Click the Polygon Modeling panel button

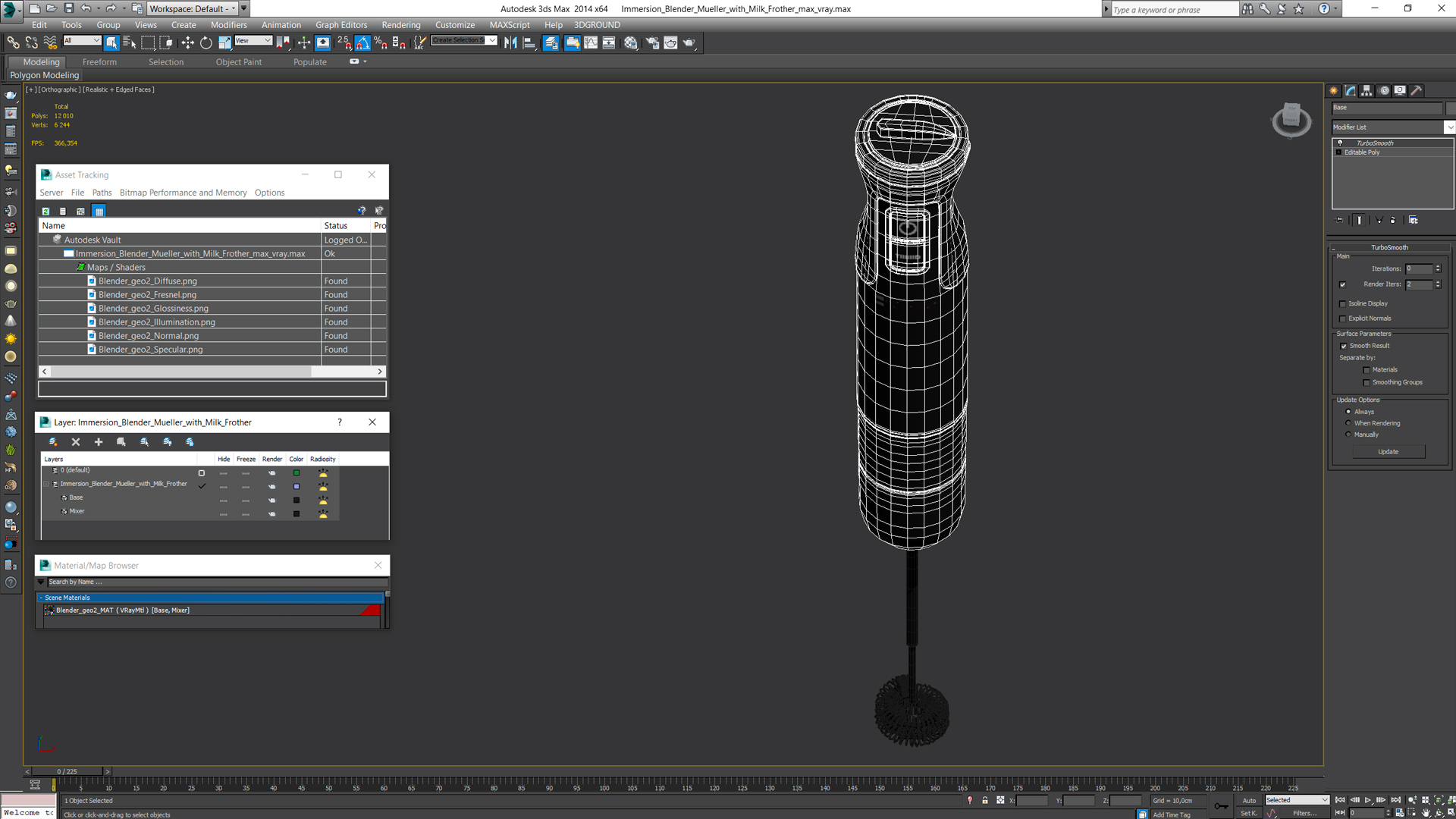point(44,75)
